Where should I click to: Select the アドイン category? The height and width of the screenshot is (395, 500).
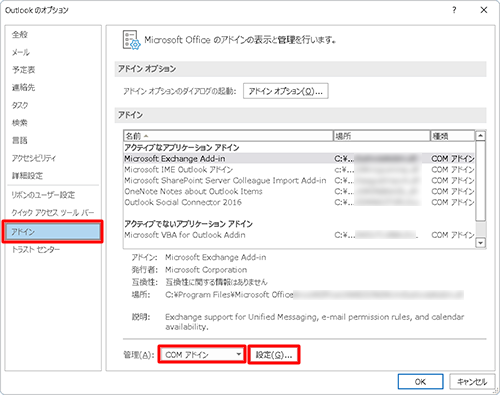click(53, 231)
